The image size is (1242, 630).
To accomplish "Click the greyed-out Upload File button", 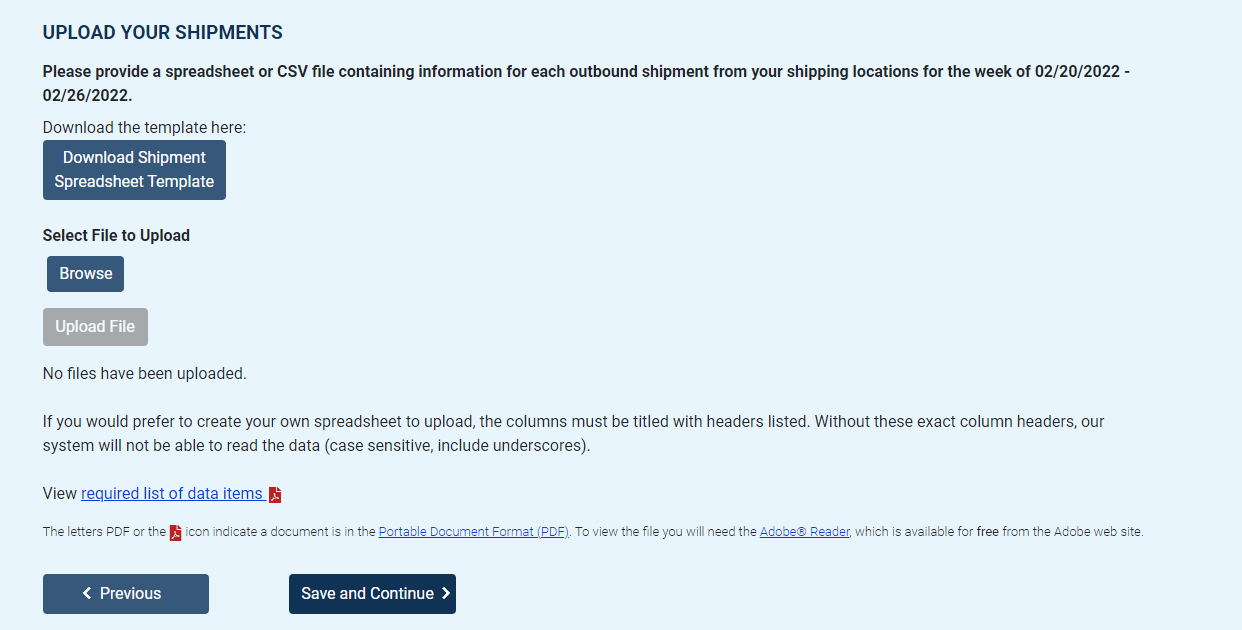I will [x=95, y=327].
